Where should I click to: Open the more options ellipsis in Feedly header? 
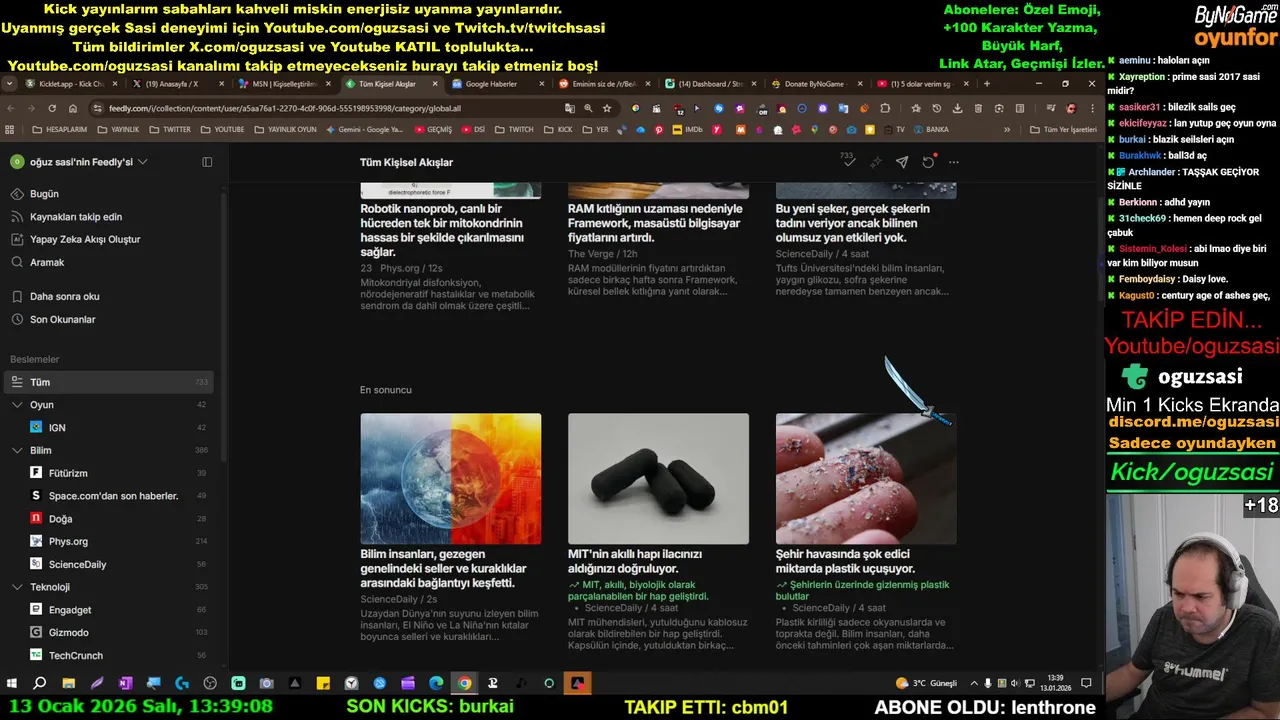coord(954,162)
